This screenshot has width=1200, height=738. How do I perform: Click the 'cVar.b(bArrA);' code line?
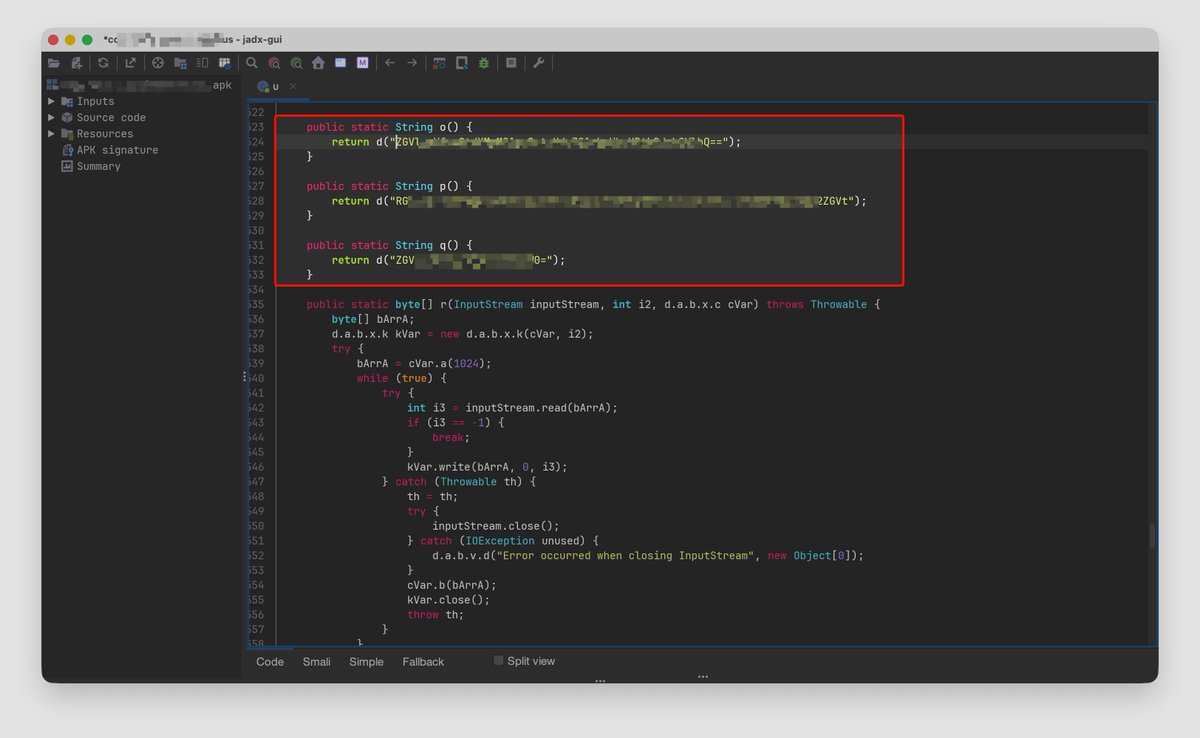click(451, 584)
